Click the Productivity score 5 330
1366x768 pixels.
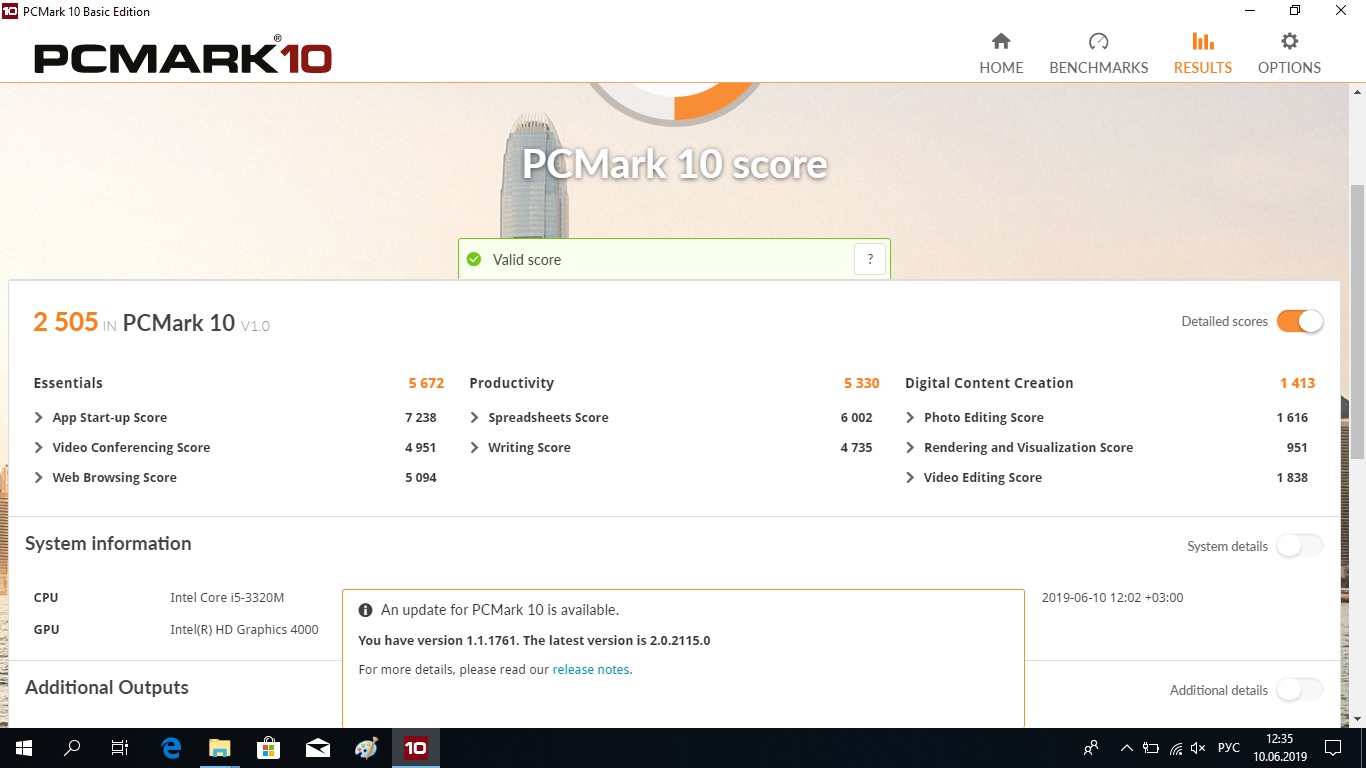coord(862,383)
